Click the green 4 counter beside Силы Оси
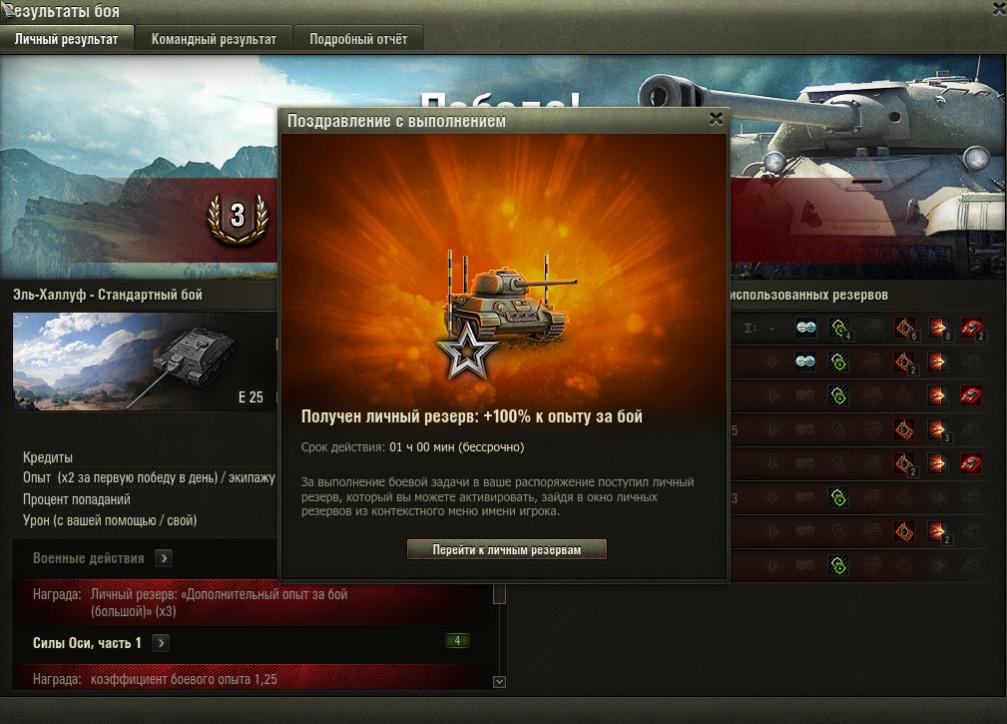1007x724 pixels. click(x=457, y=640)
